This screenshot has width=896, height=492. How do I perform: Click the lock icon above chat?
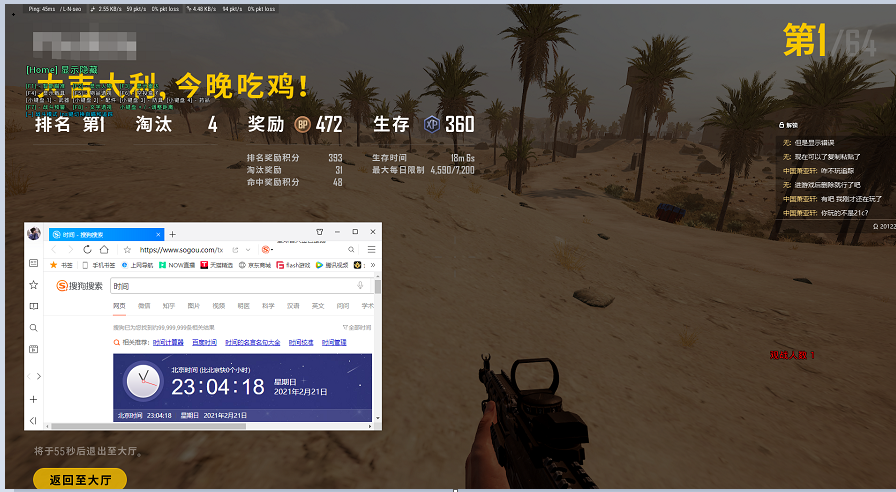(781, 125)
